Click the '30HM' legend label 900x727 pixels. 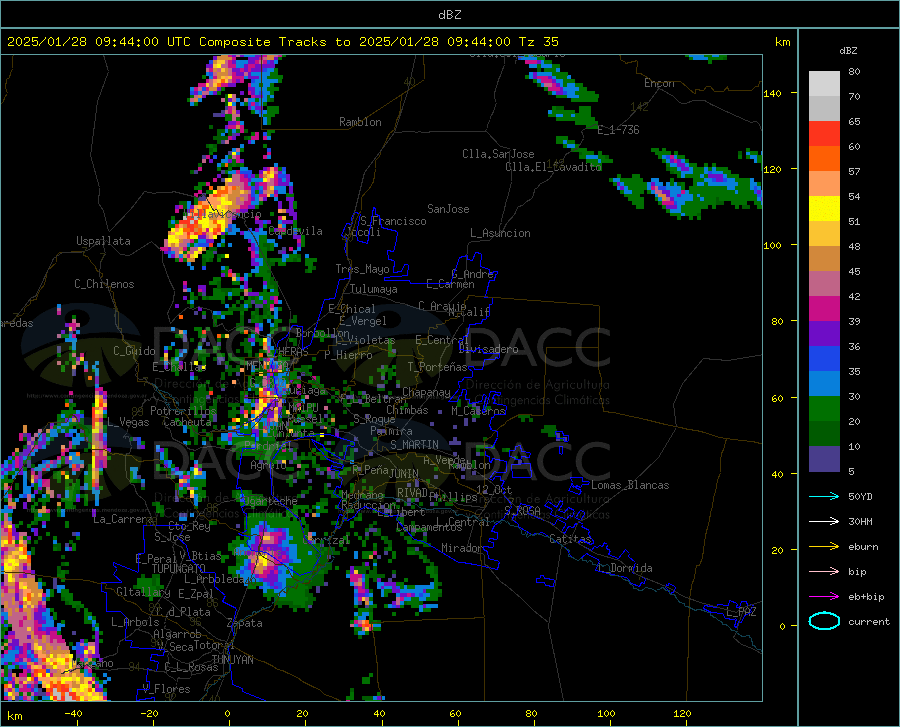860,522
